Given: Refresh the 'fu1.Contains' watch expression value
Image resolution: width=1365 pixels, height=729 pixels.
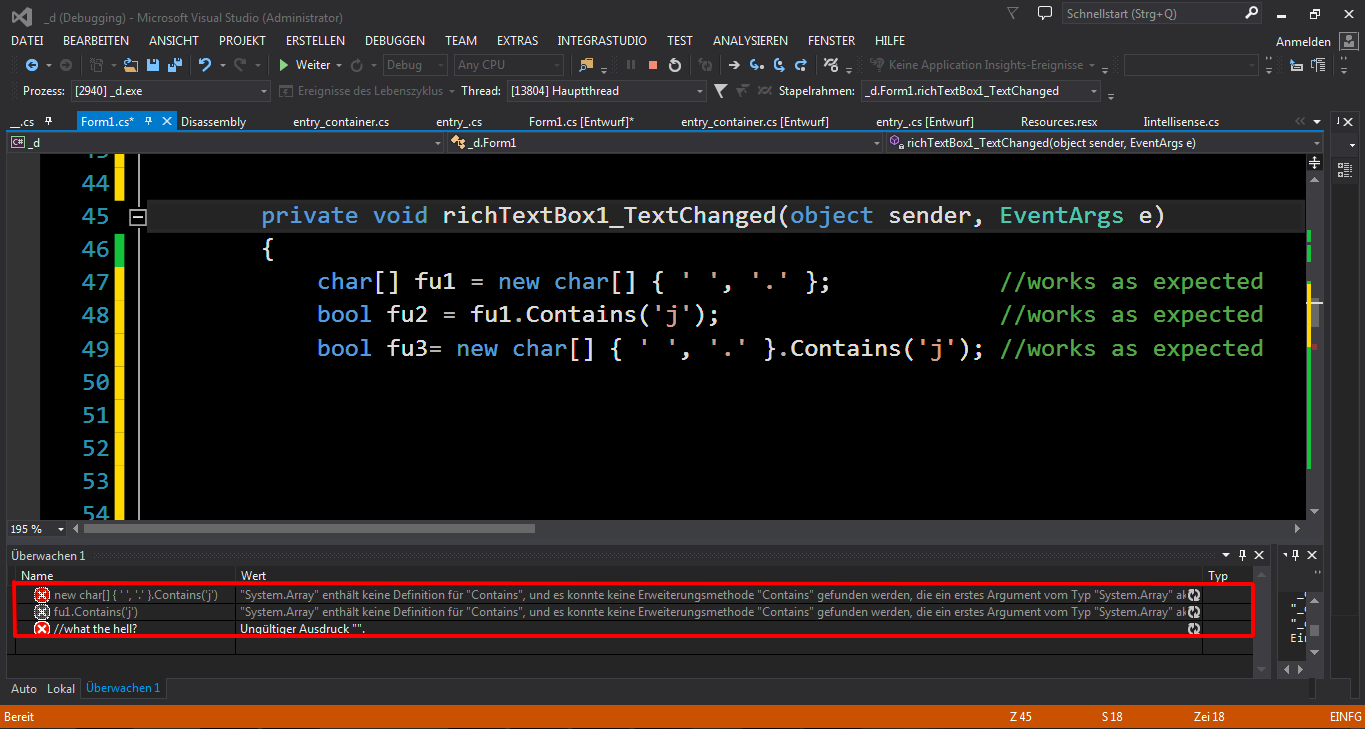Looking at the screenshot, I should (1193, 612).
